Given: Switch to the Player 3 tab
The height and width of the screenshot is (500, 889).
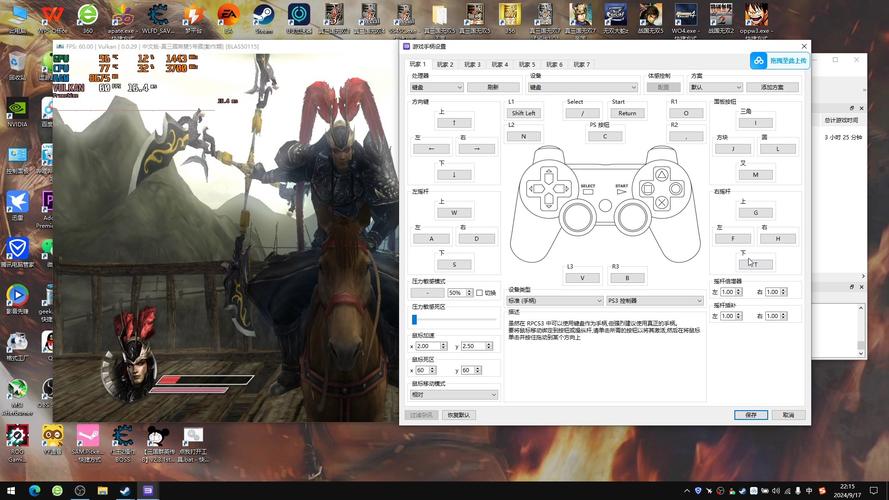Looking at the screenshot, I should tap(472, 64).
